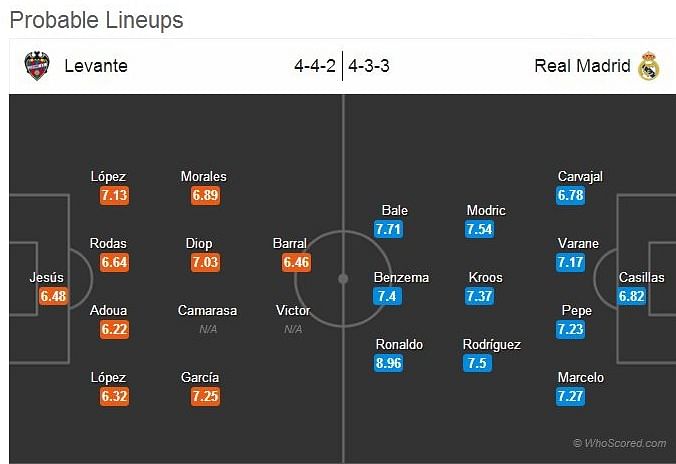This screenshot has width=676, height=464.
Task: Click the WhoScored.com watermark
Action: point(620,443)
